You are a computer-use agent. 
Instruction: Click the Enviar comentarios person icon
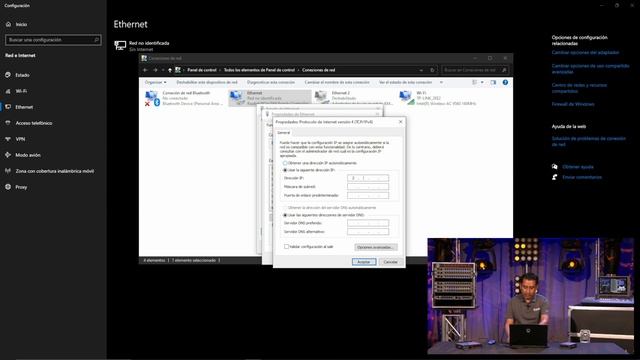(554, 177)
